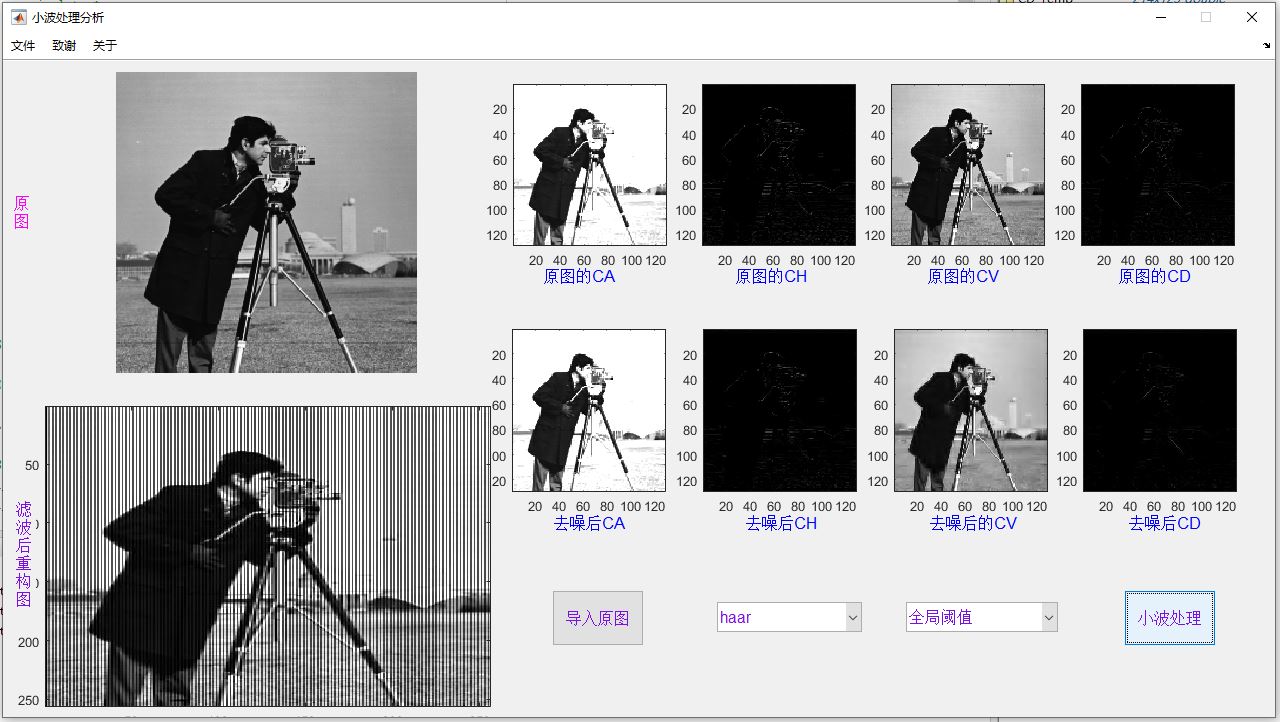Minimize the 小波处理分析 window
The width and height of the screenshot is (1280, 722).
[1160, 17]
